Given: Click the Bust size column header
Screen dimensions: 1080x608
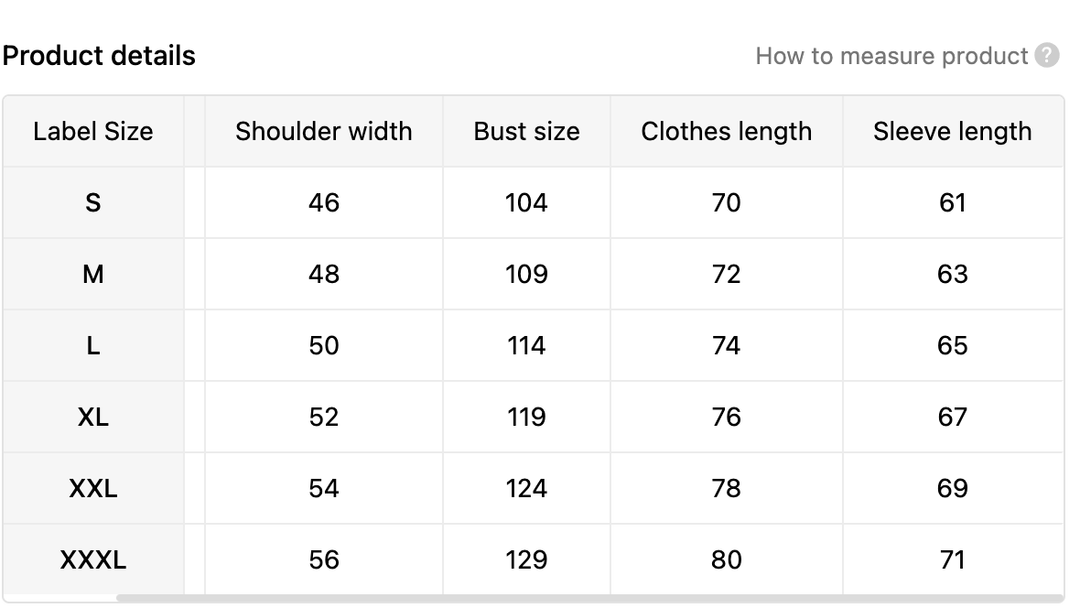Looking at the screenshot, I should click(526, 131).
